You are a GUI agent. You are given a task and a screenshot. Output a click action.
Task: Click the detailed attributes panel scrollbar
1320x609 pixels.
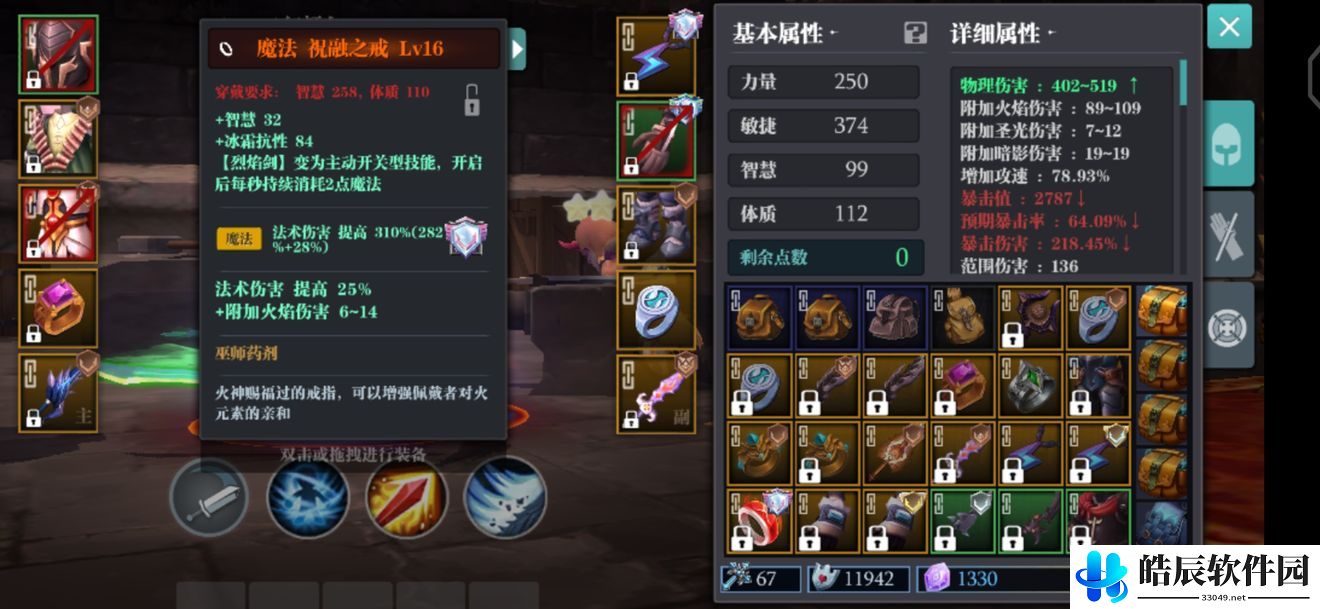pos(1183,83)
